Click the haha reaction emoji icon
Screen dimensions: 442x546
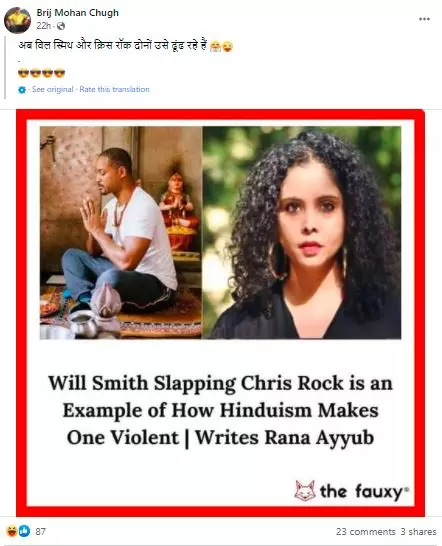click(x=12, y=531)
